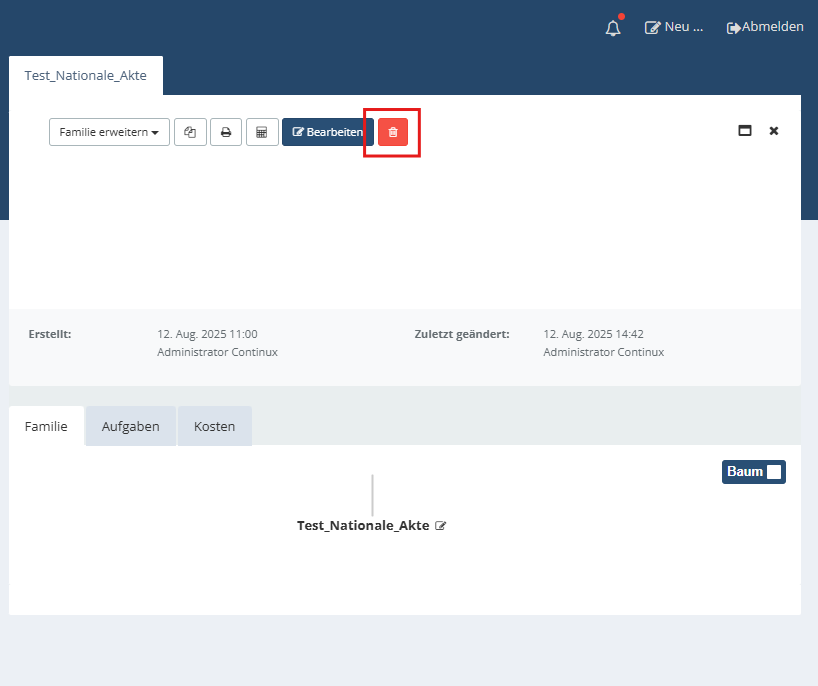Log out via Abmelden
818x686 pixels.
pyautogui.click(x=765, y=27)
